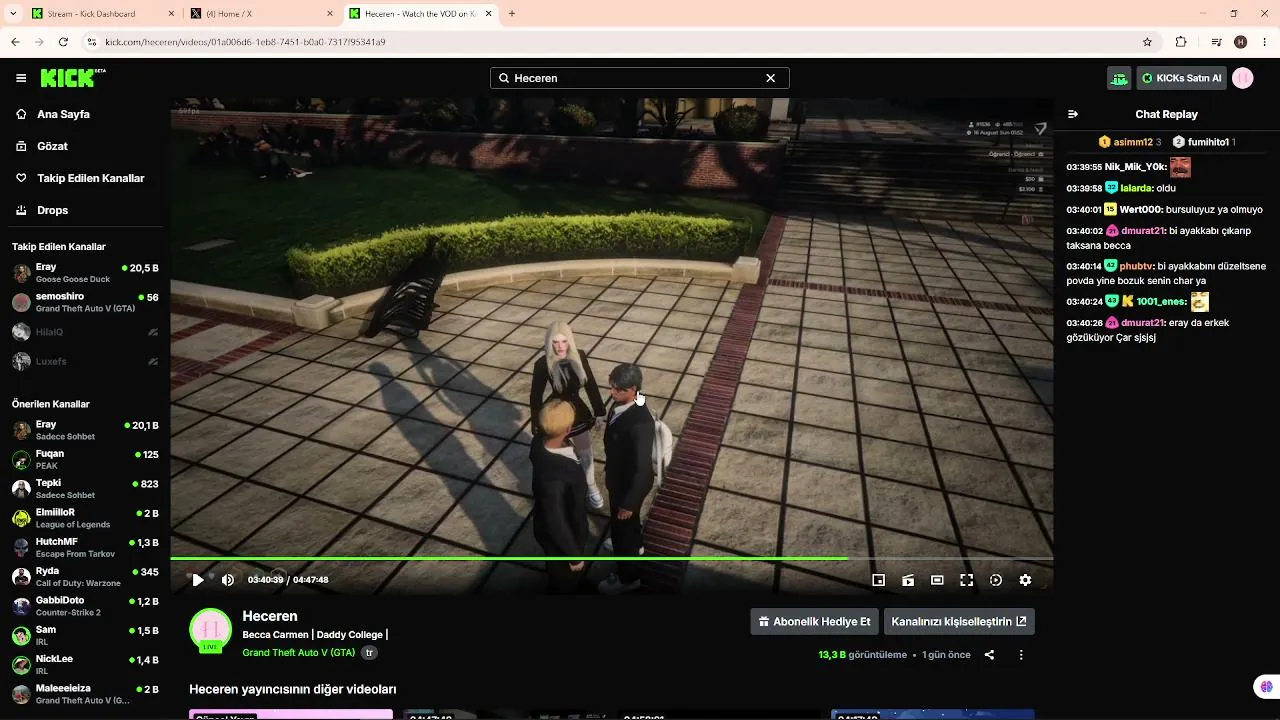Open recommended channel Sam

[x=85, y=635]
